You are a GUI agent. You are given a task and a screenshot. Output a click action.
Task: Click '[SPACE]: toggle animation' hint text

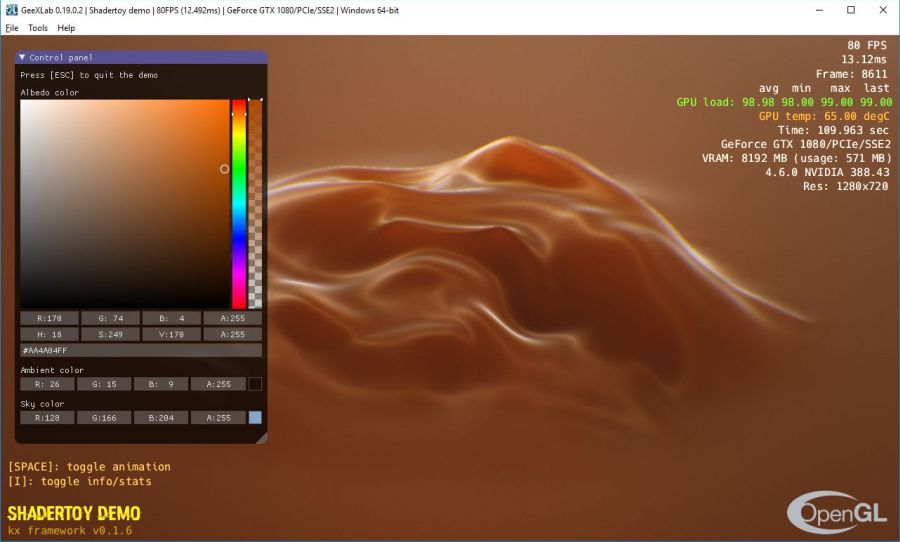tap(89, 467)
